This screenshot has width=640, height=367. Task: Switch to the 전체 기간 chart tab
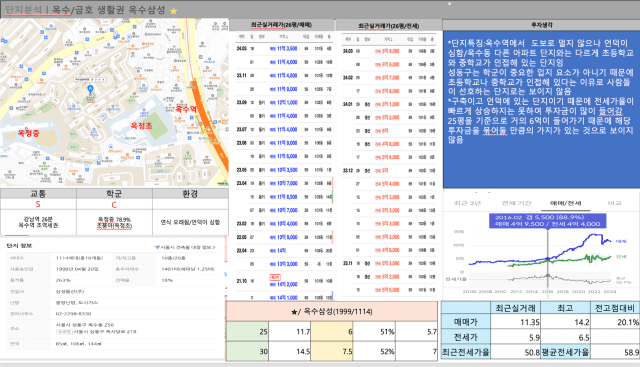(x=516, y=203)
